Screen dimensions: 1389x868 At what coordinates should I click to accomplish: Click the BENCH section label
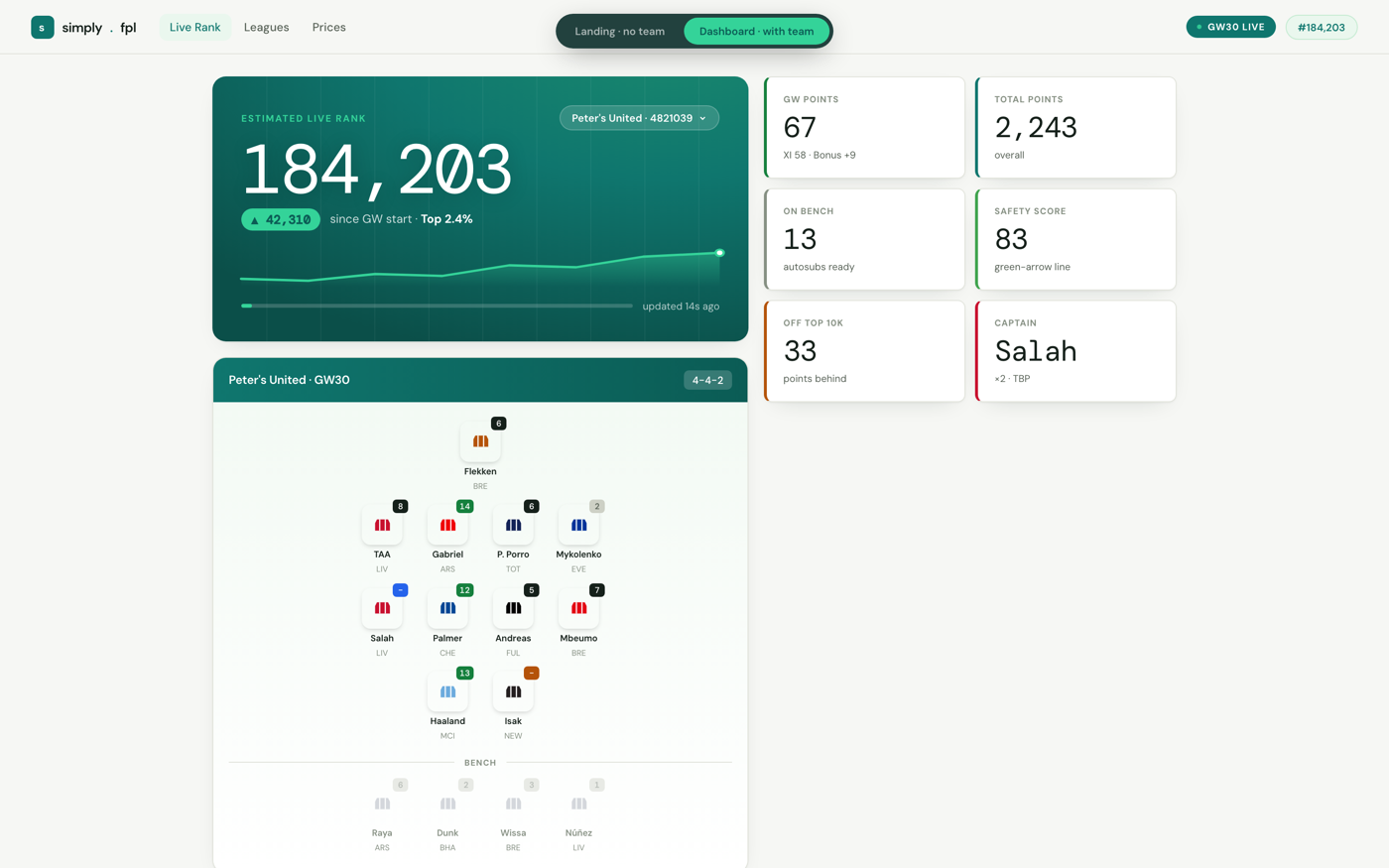(x=480, y=763)
